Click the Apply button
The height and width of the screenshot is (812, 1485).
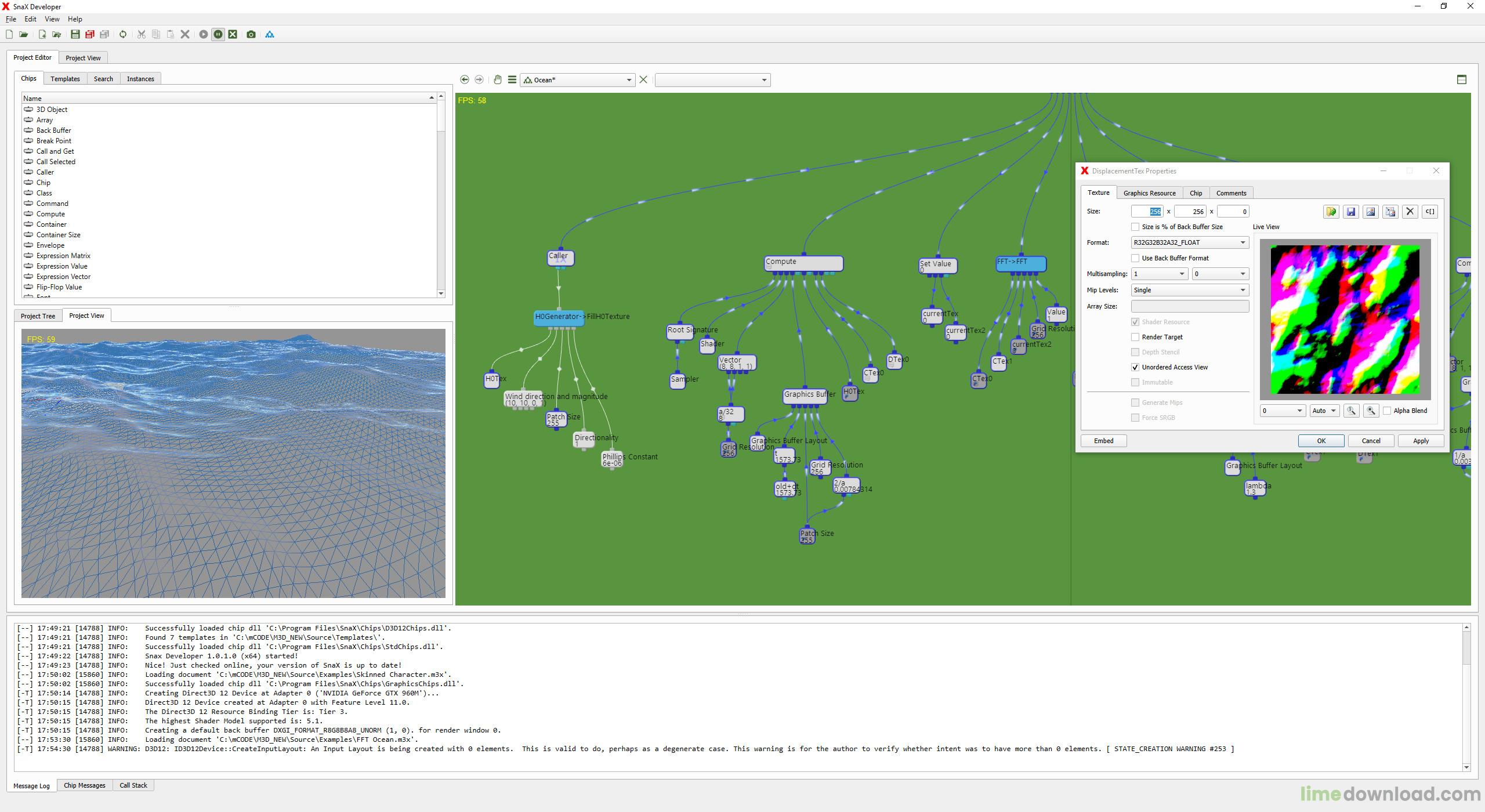pos(1421,441)
